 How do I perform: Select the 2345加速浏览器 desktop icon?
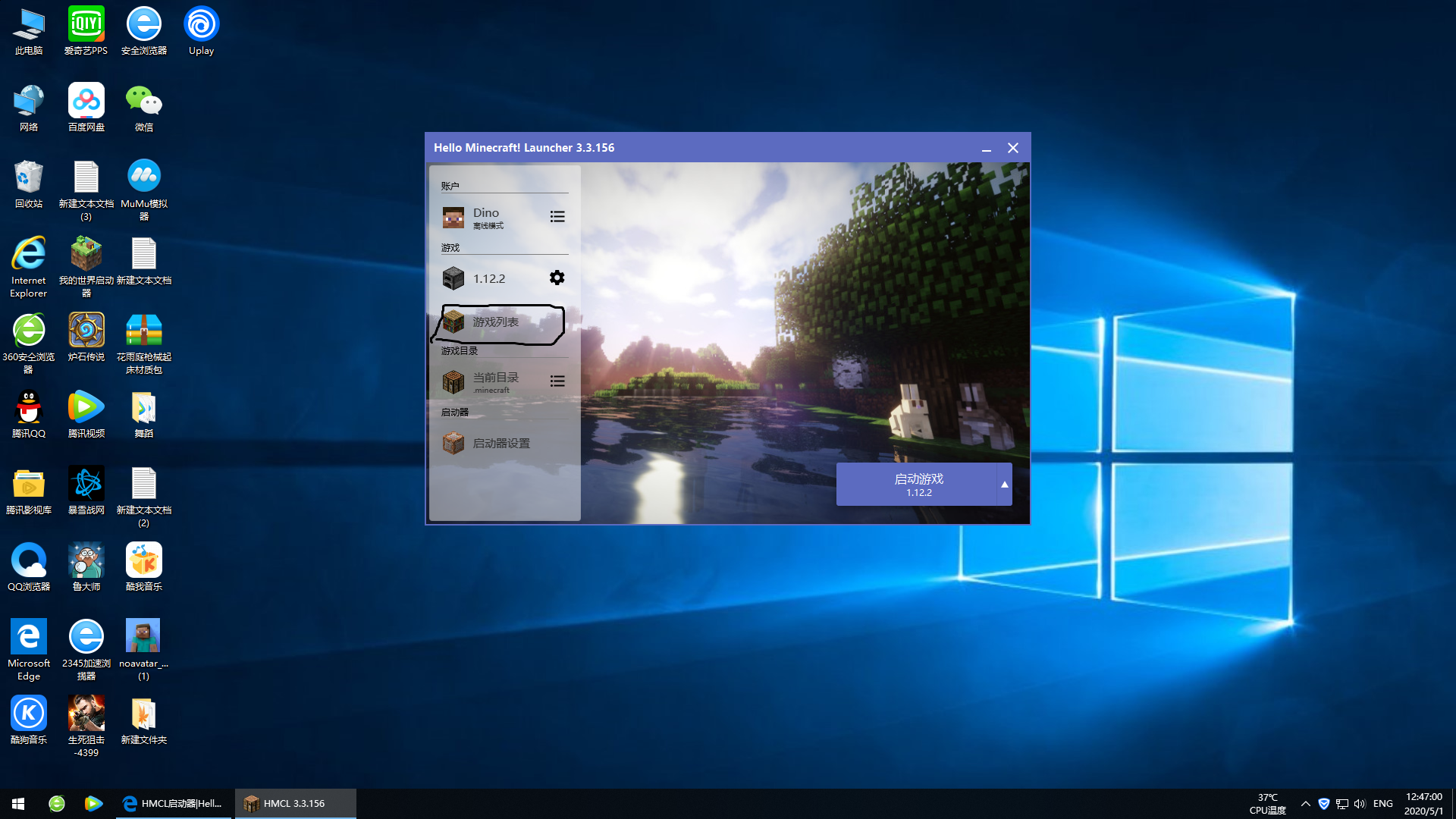click(x=86, y=650)
